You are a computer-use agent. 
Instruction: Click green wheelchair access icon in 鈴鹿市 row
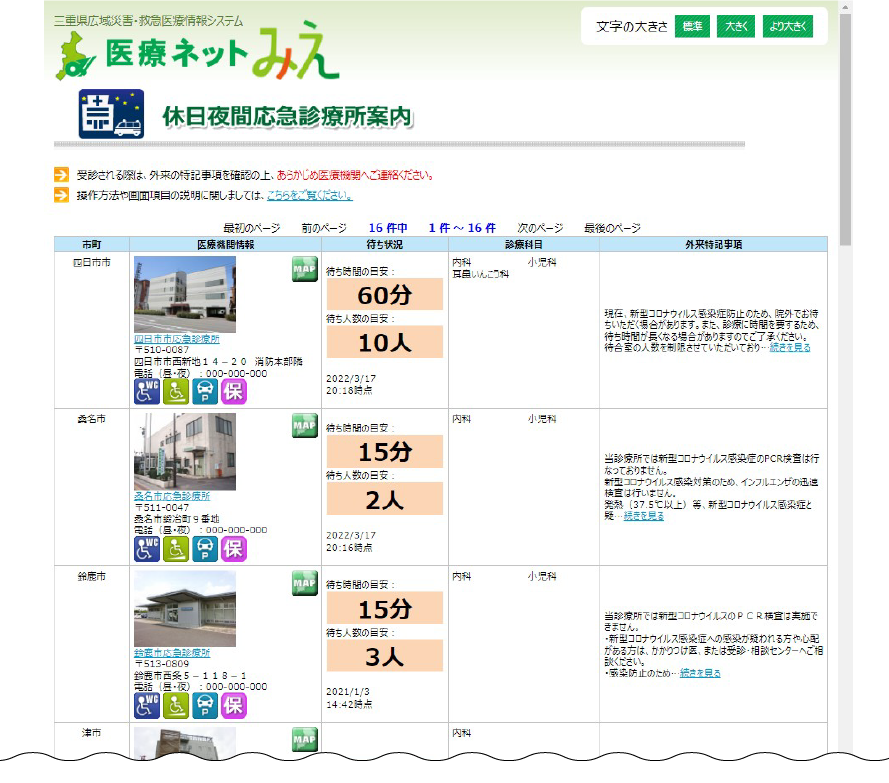click(176, 706)
